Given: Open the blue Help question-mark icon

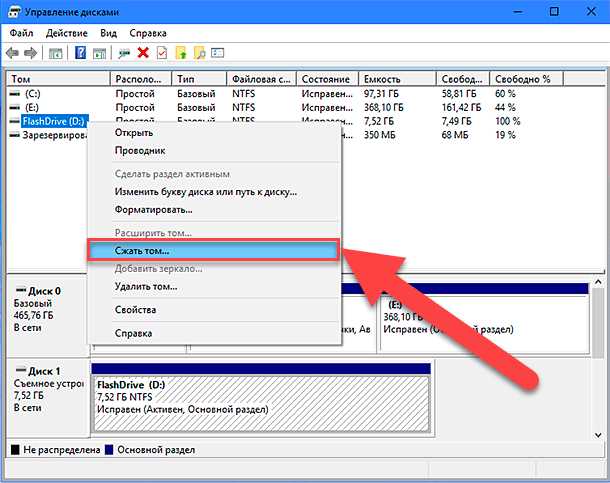Looking at the screenshot, I should [x=81, y=52].
